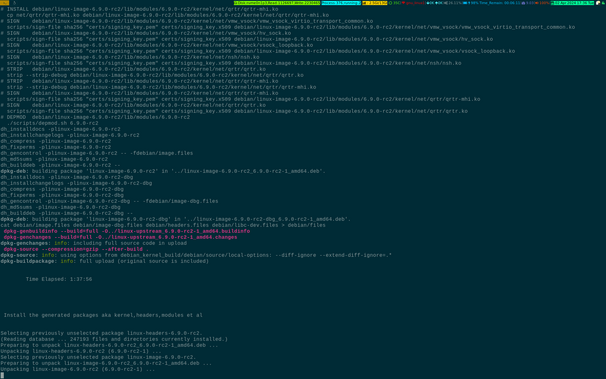Click 'dpkg-source: info: using options from' line
This screenshot has width=606, height=379.
click(196, 255)
